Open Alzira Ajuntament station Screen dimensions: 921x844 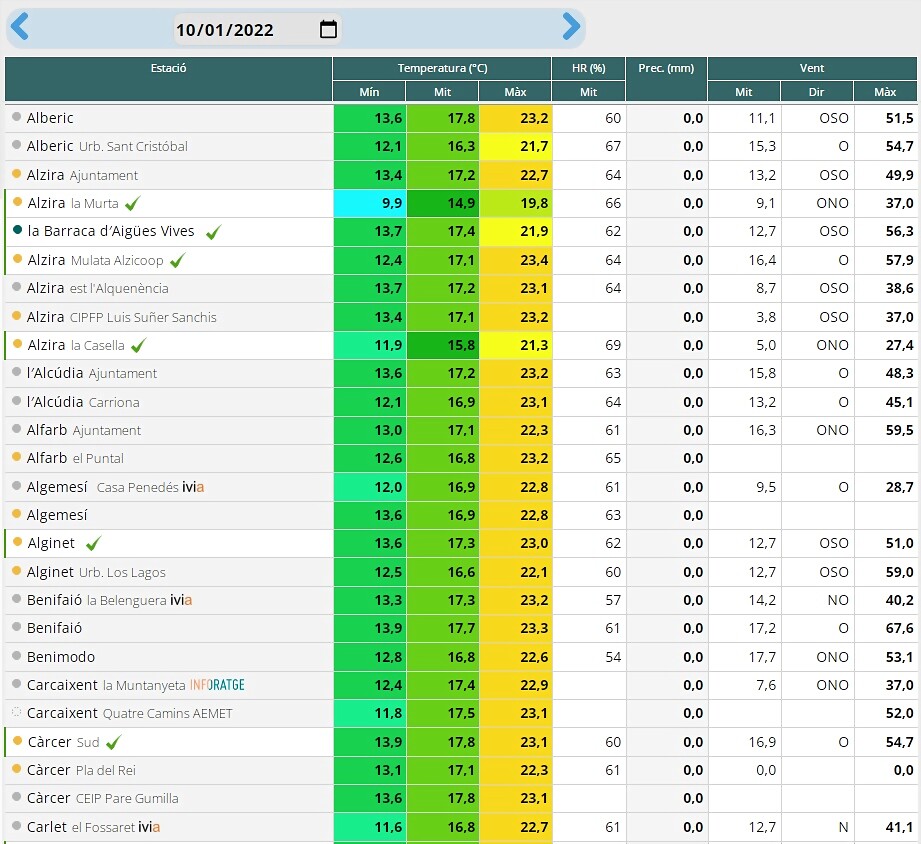pyautogui.click(x=461, y=175)
